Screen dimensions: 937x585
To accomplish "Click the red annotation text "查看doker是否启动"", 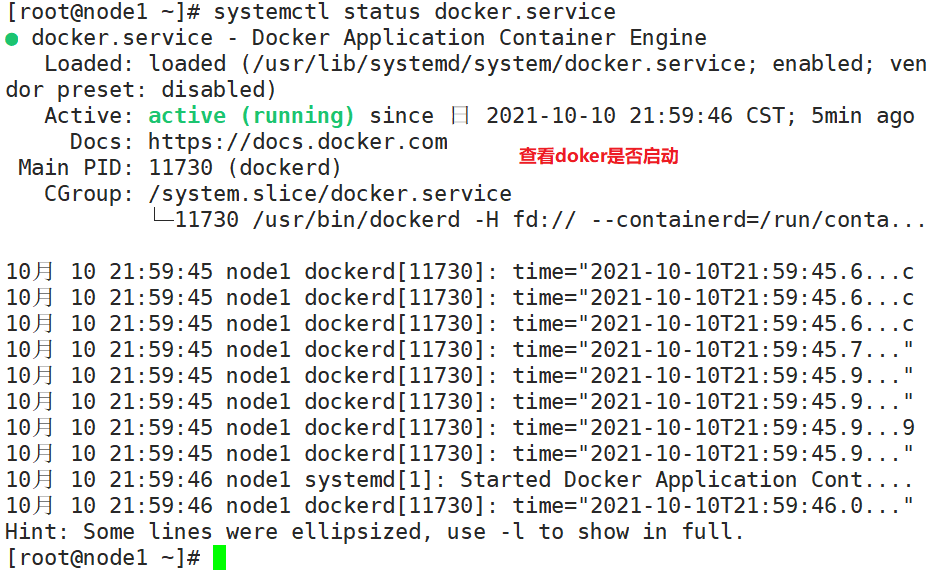I will pyautogui.click(x=598, y=156).
